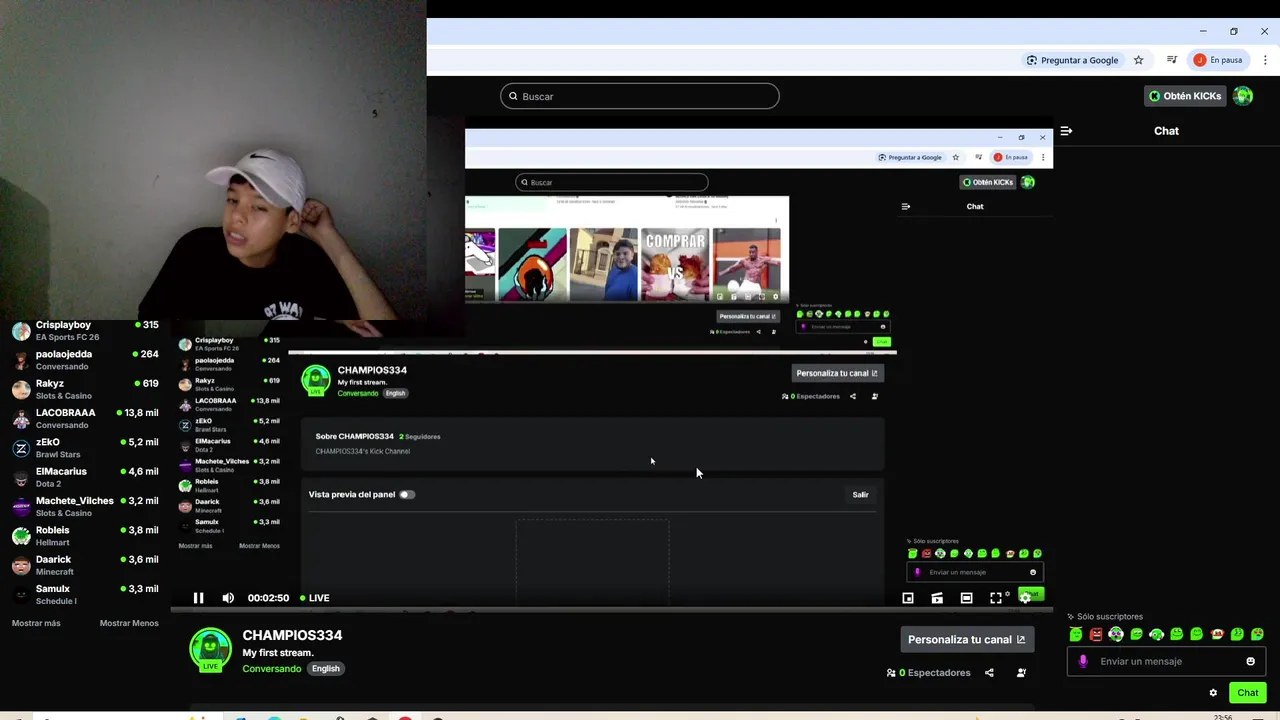Click the My first stream. title below player
1280x720 pixels.
point(278,653)
